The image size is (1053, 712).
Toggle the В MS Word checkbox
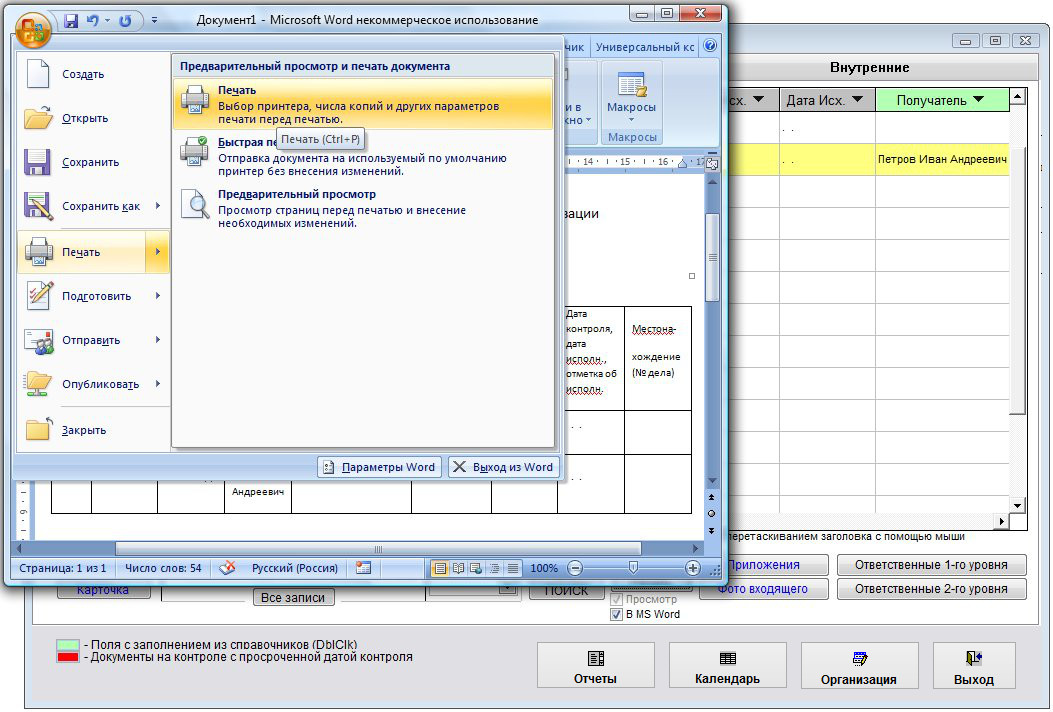(616, 615)
